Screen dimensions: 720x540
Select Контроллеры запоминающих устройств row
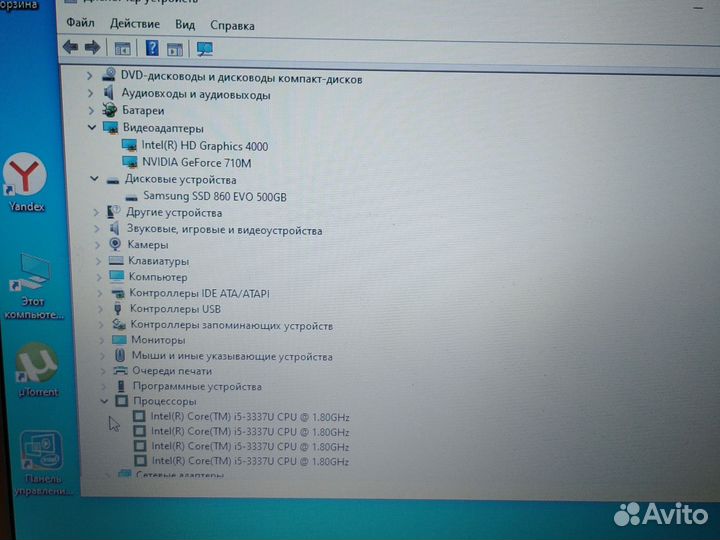pyautogui.click(x=231, y=325)
